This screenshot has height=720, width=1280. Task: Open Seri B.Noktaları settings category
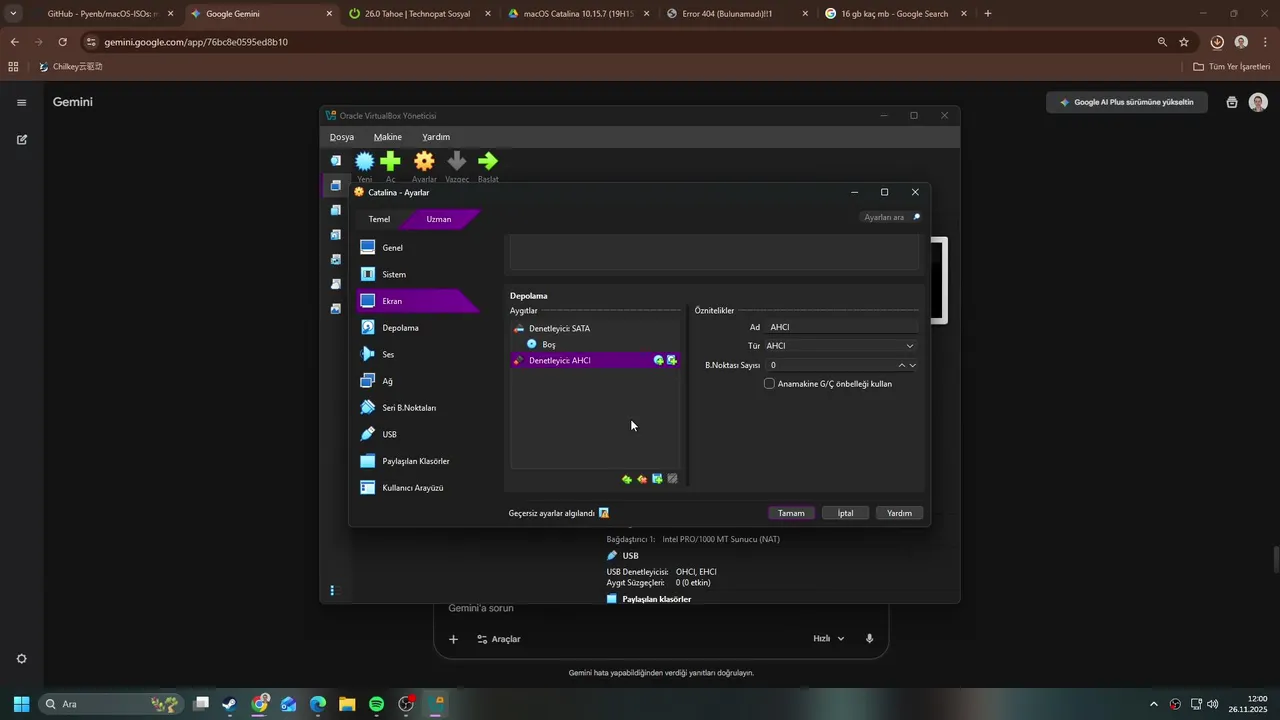click(419, 408)
